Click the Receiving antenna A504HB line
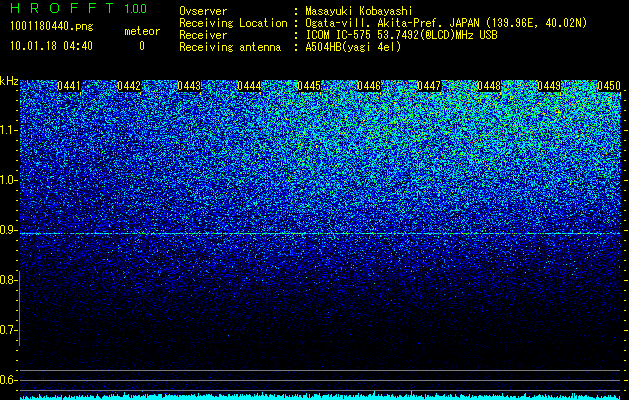The height and width of the screenshot is (400, 629). coord(290,47)
